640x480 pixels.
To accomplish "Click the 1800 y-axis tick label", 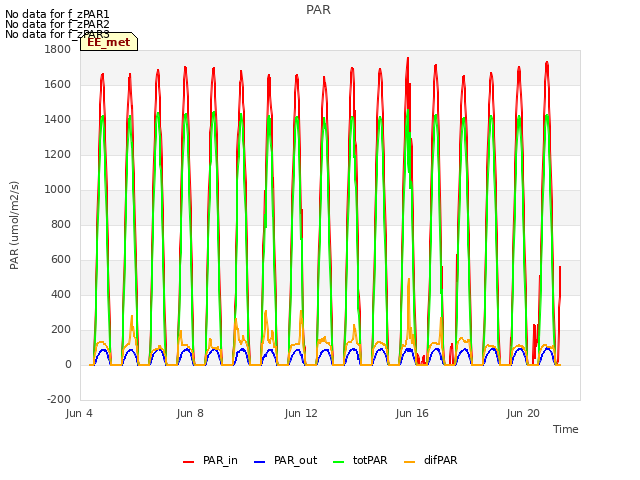I will [x=58, y=49].
